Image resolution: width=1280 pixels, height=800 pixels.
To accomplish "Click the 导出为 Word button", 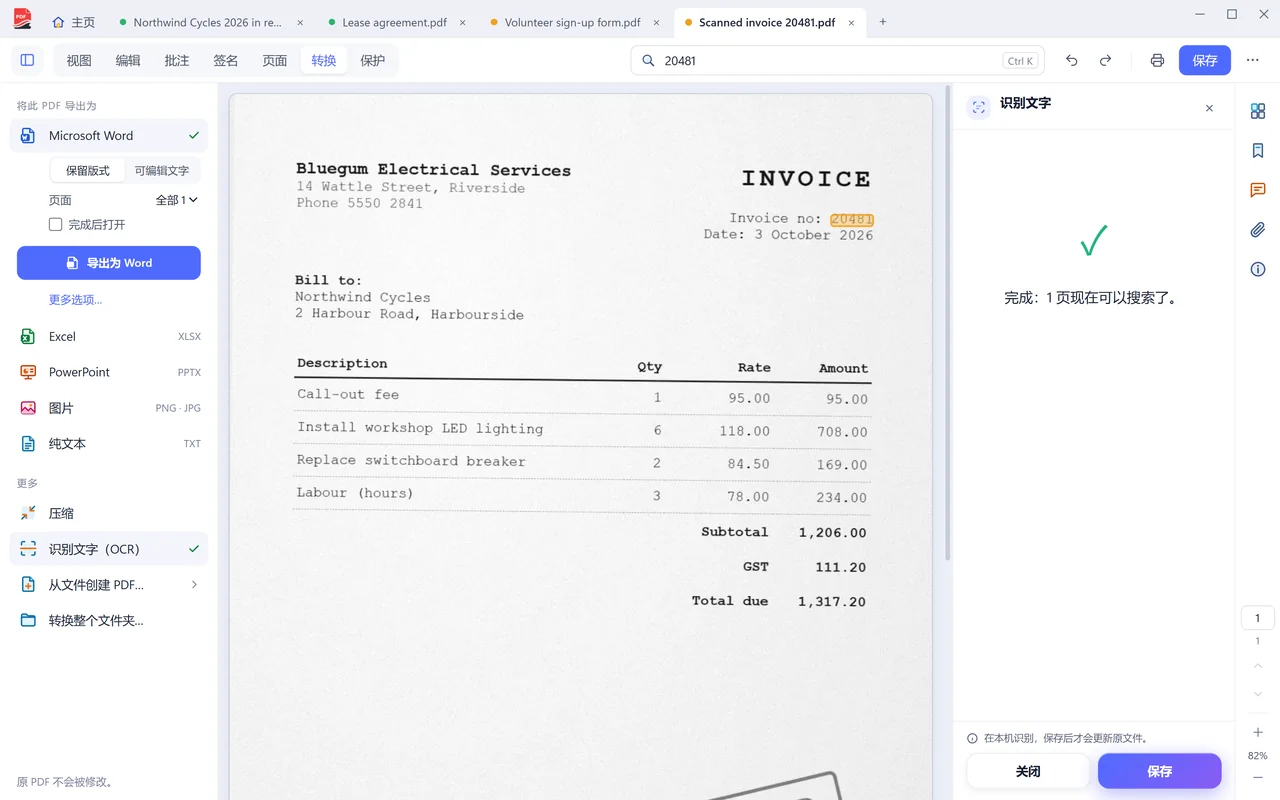I will (x=109, y=263).
